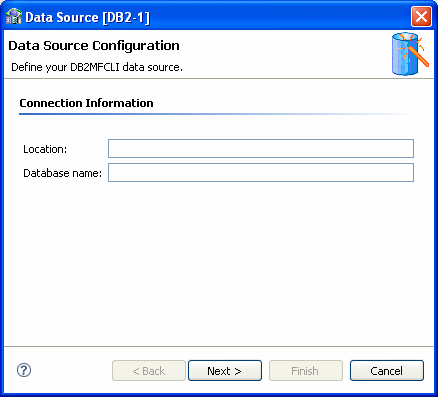This screenshot has width=438, height=397.
Task: Focus the Location input field
Action: click(x=261, y=149)
